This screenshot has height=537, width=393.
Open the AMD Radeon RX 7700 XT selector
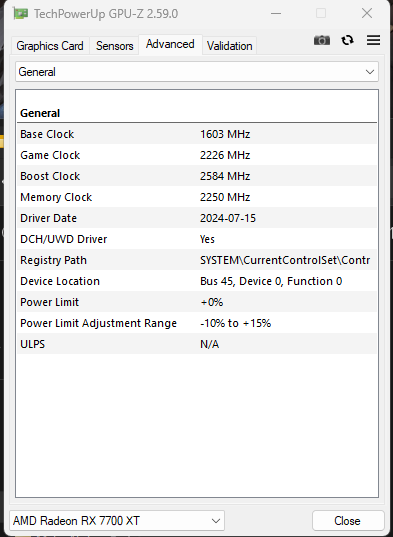click(117, 521)
